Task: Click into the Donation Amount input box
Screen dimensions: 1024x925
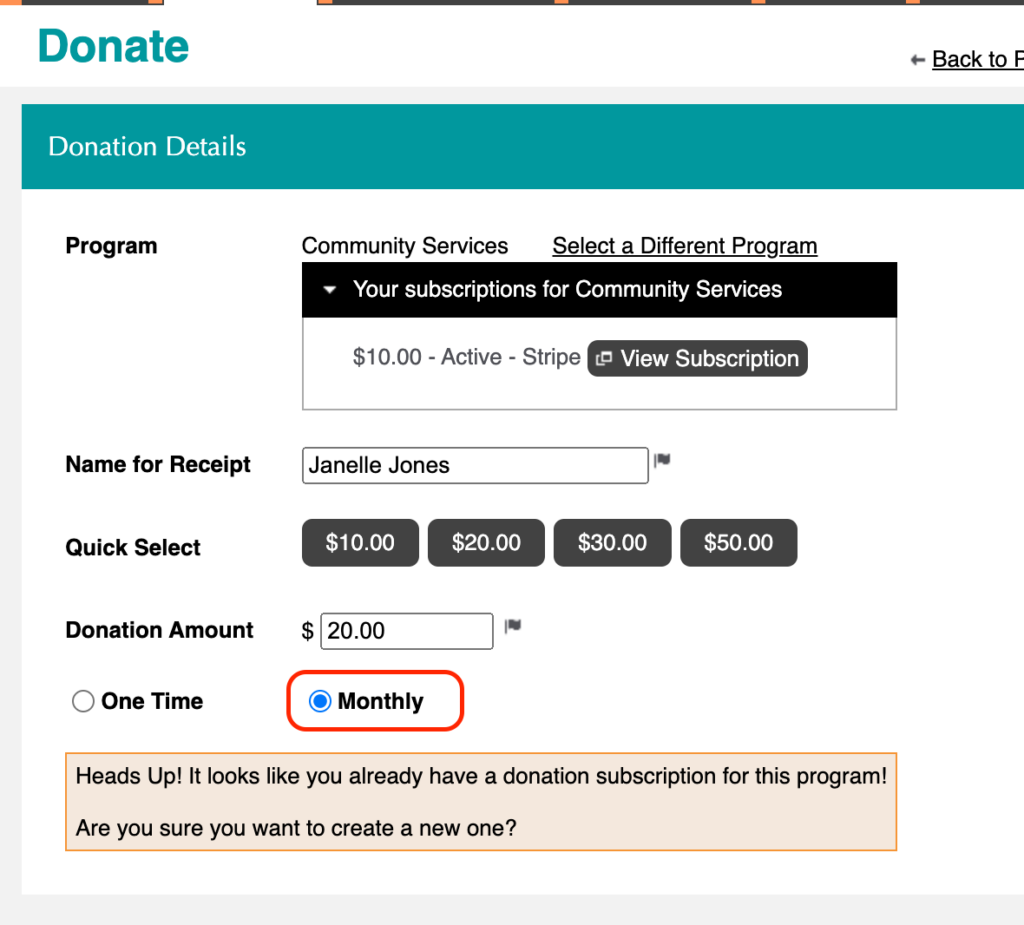Action: (406, 631)
